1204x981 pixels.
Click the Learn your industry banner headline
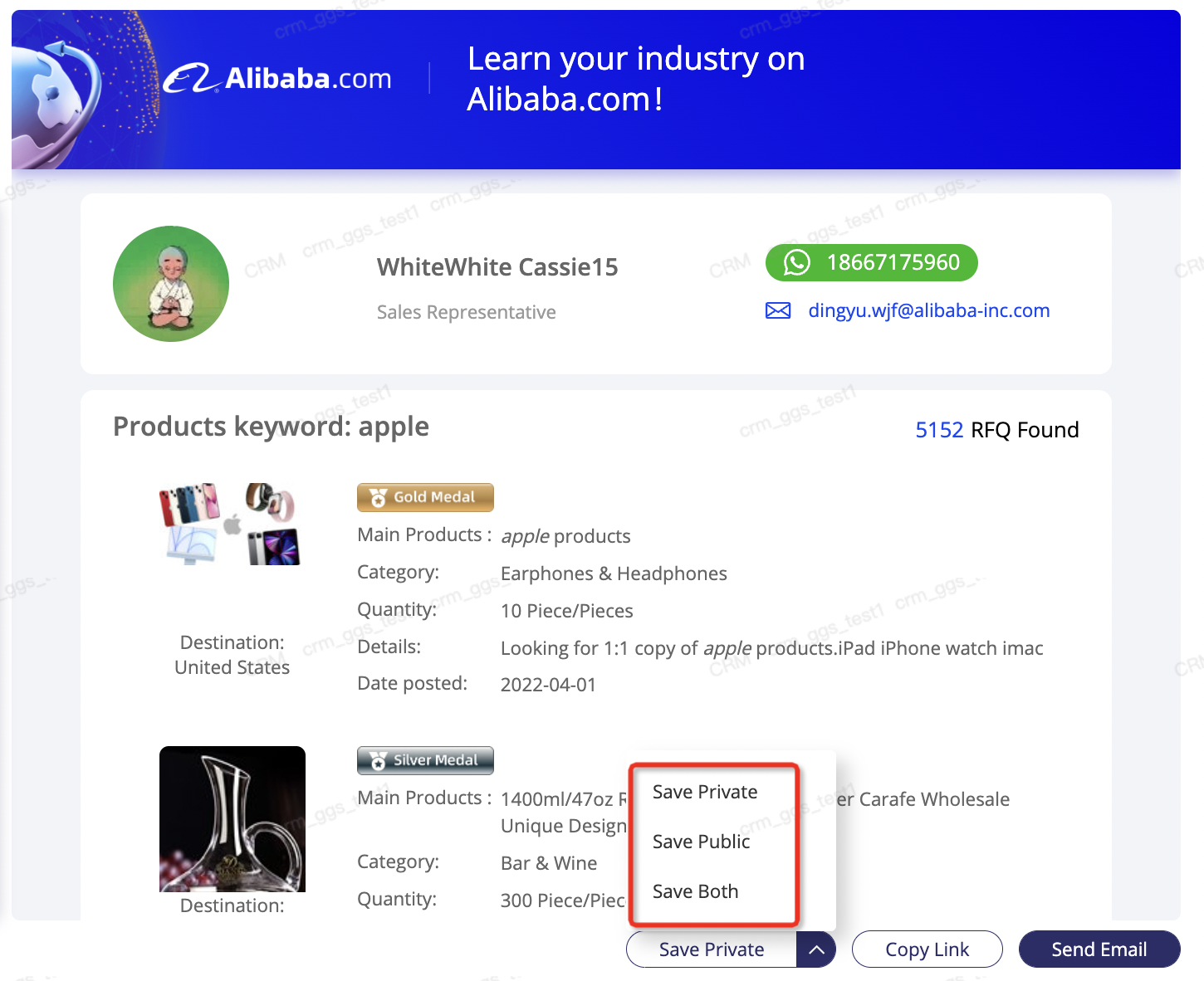636,79
